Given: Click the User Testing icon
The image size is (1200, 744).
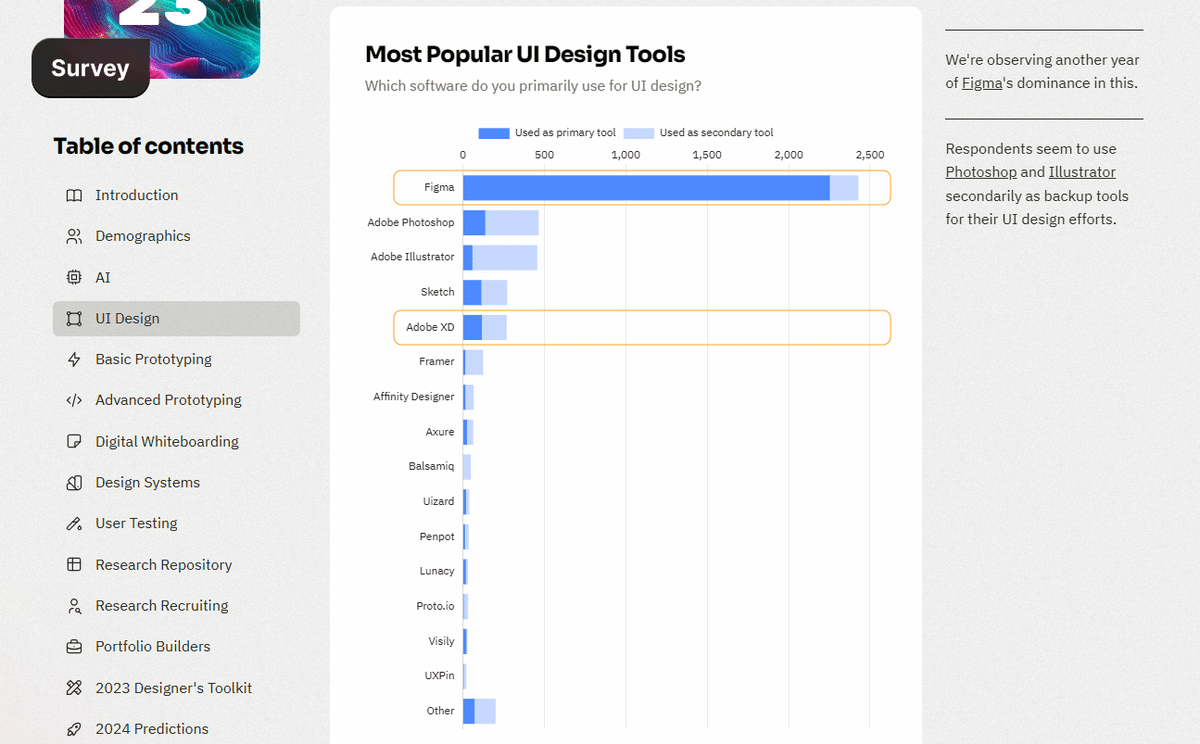Looking at the screenshot, I should 74,523.
